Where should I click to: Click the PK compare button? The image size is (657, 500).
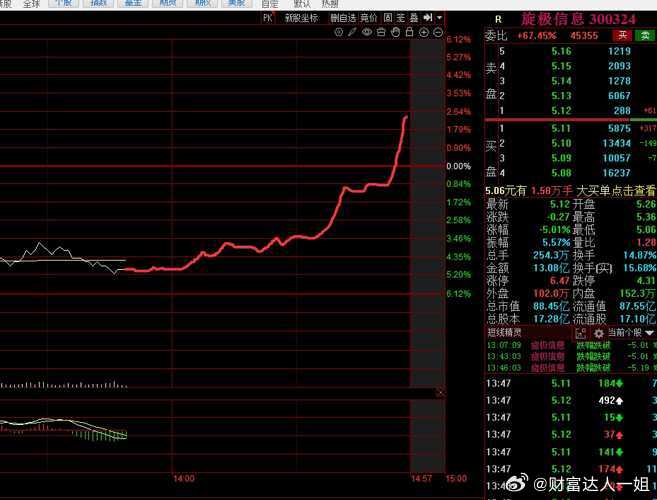coord(268,18)
